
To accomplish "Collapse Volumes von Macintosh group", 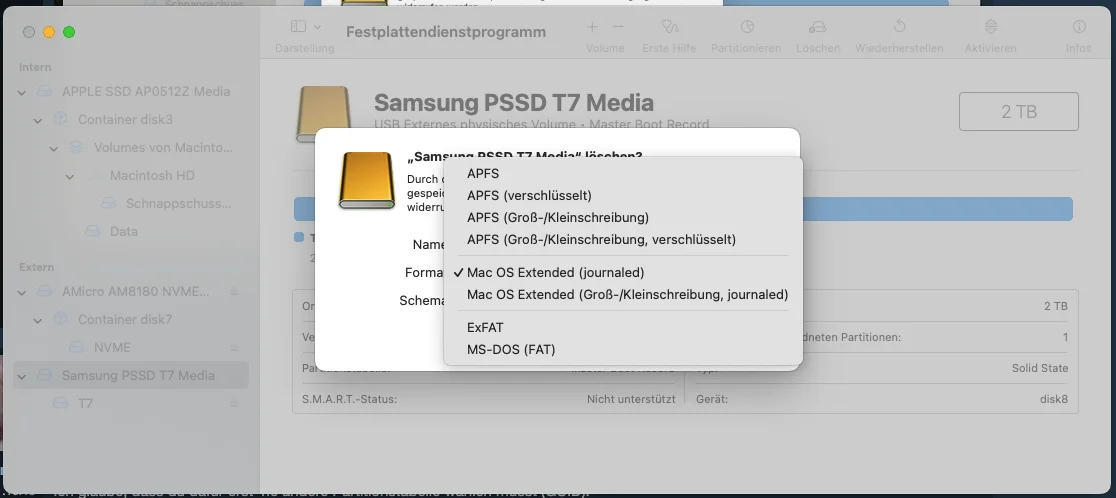I will [x=54, y=149].
